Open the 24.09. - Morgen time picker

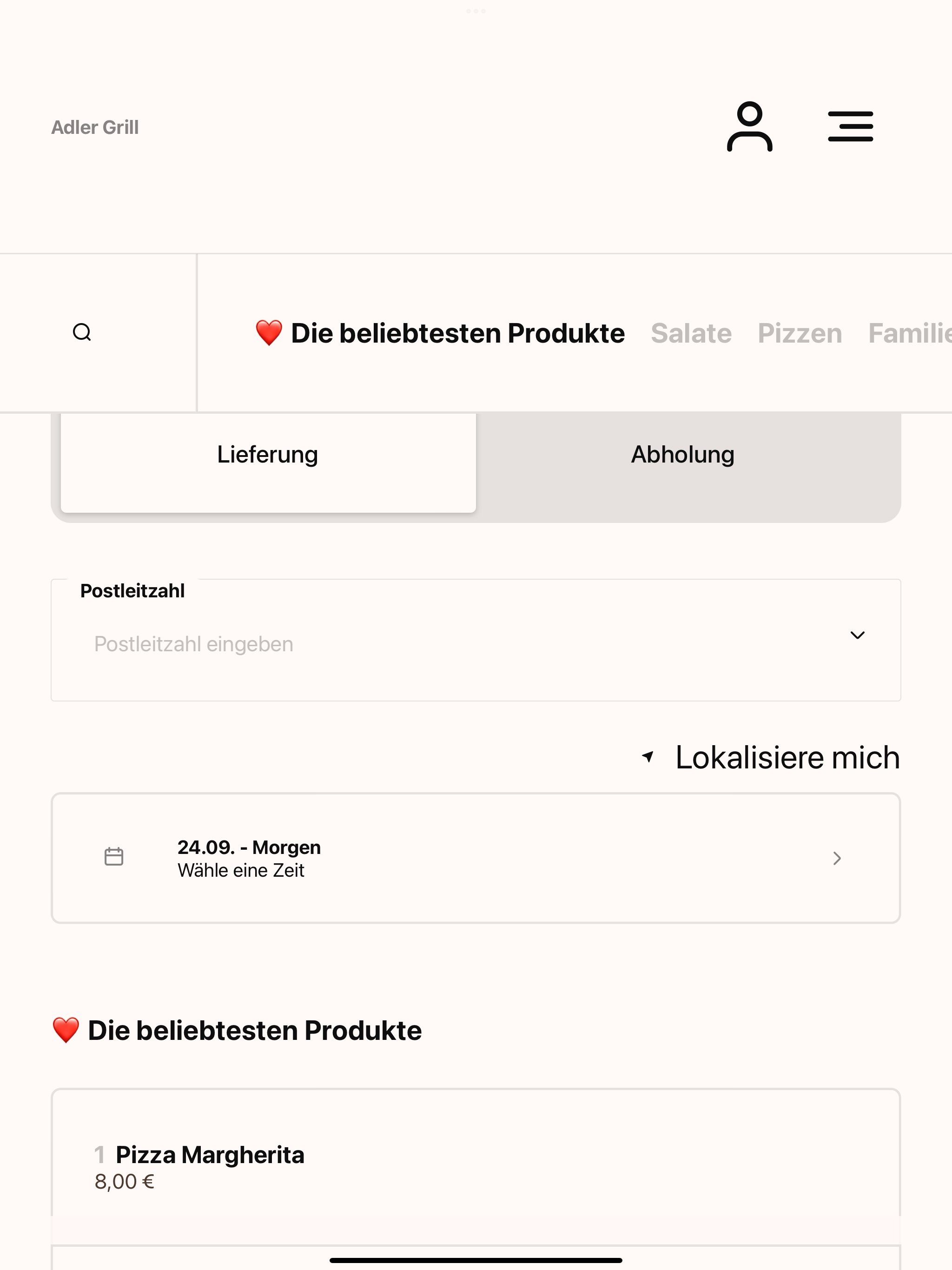pyautogui.click(x=476, y=858)
